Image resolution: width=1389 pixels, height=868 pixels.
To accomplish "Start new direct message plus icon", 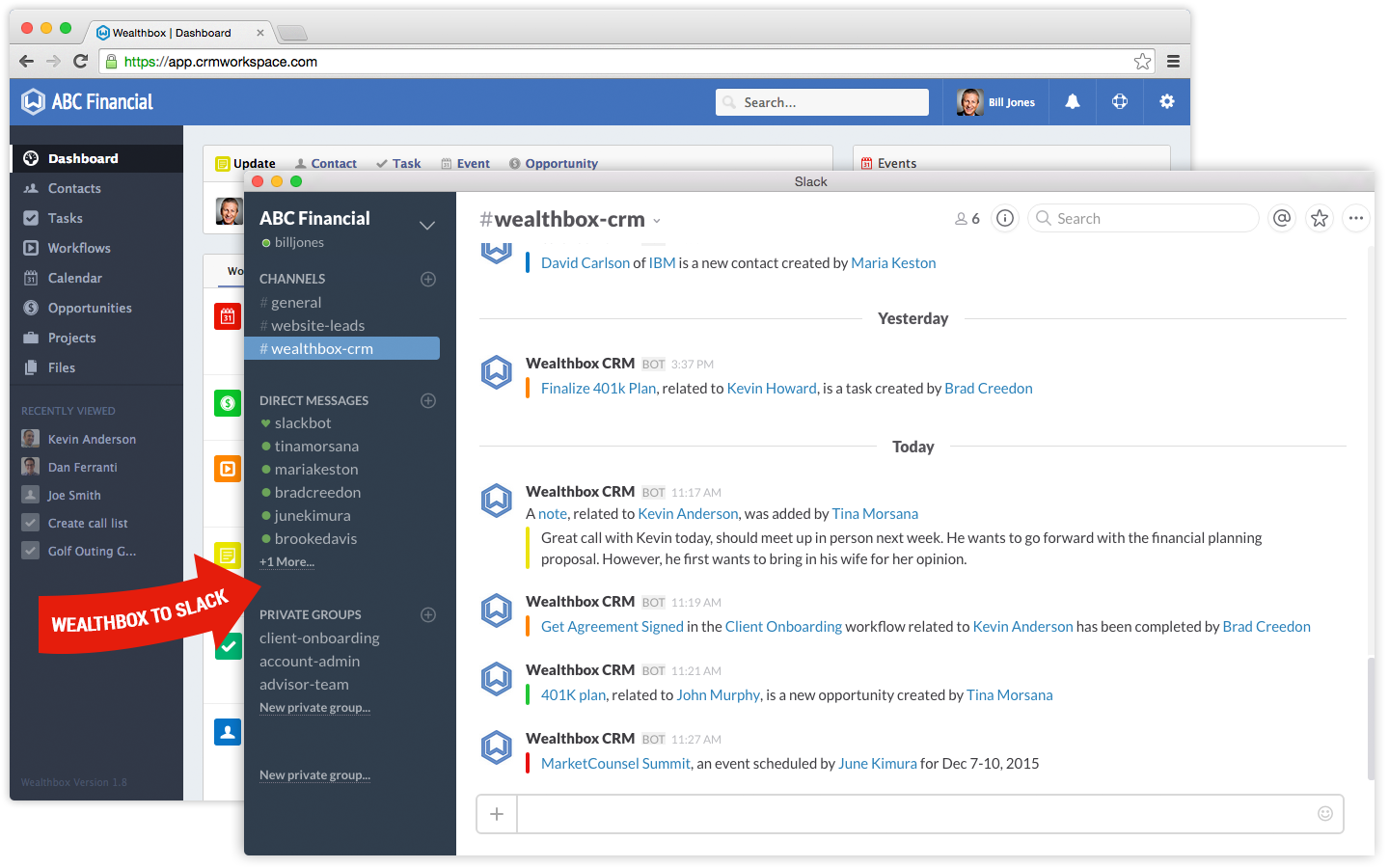I will point(428,400).
